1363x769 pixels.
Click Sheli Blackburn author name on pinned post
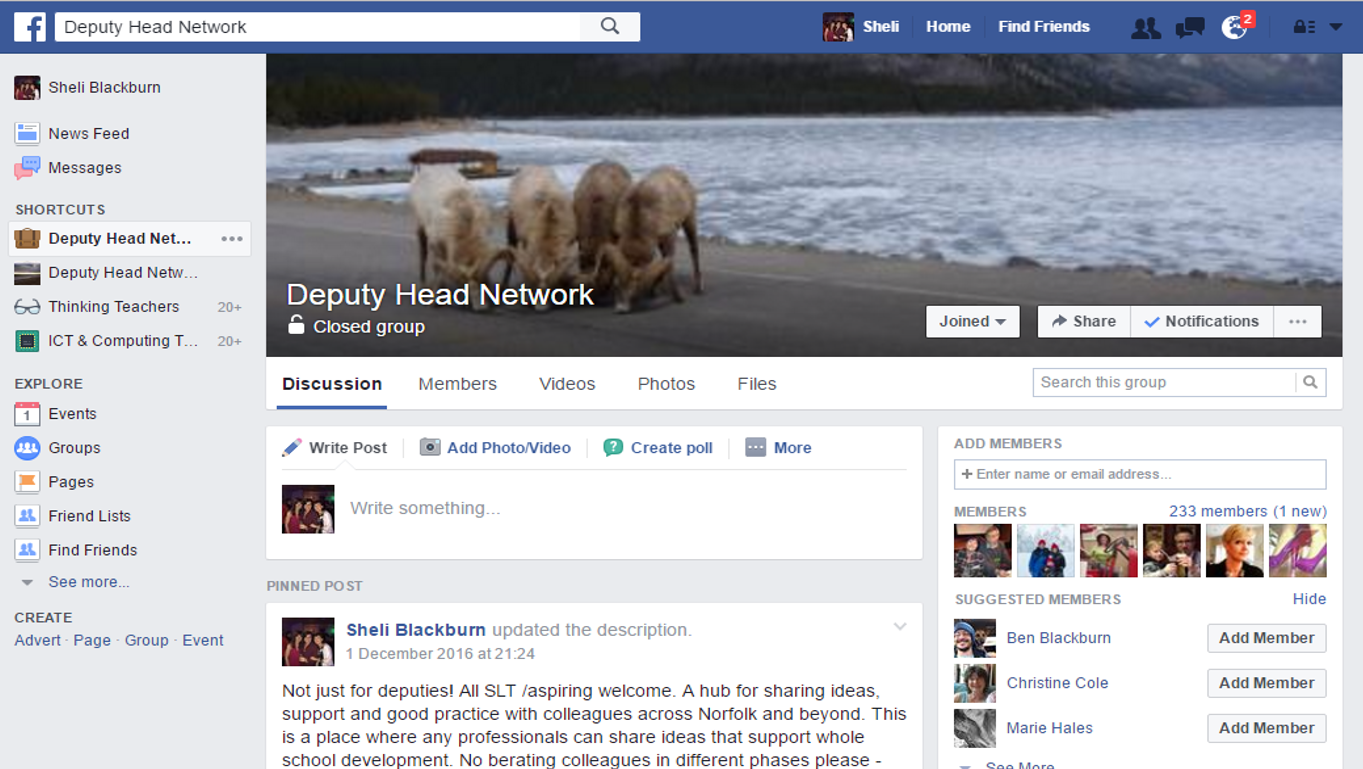[x=416, y=630]
